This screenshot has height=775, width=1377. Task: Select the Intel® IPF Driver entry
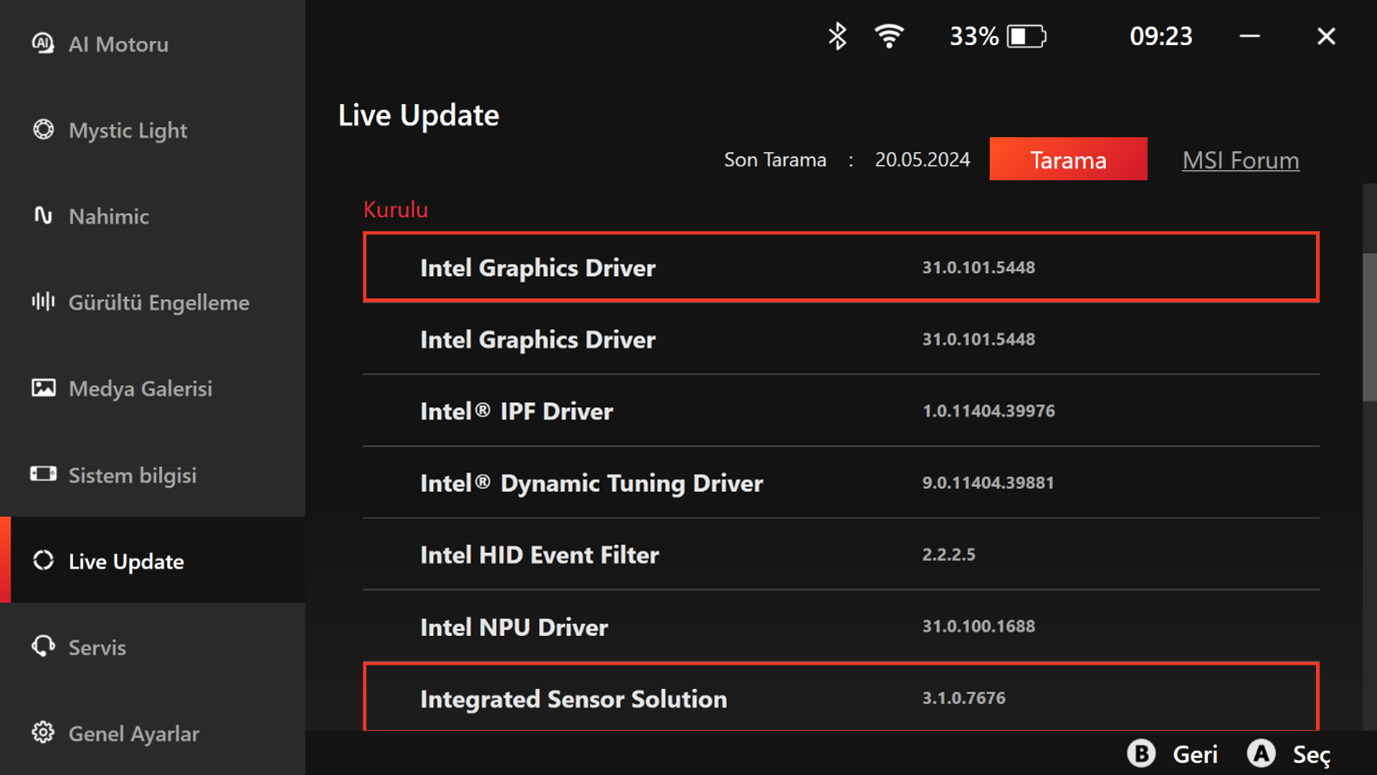(840, 411)
